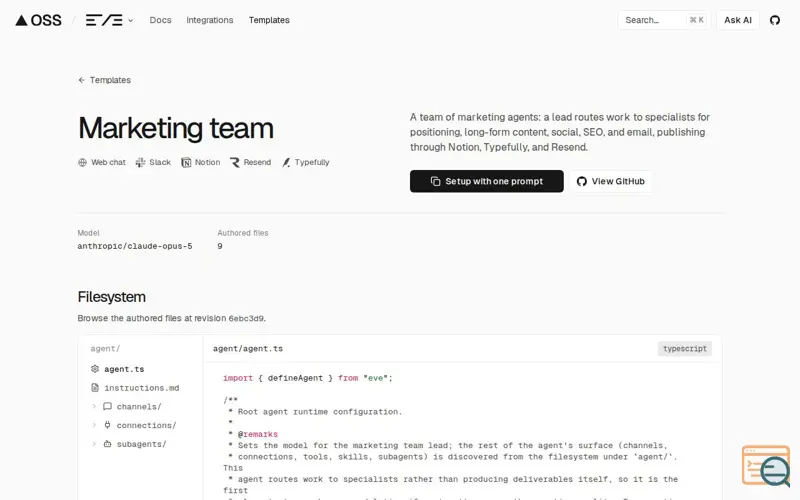
Task: Open the EVE product logo
Action: pyautogui.click(x=104, y=20)
